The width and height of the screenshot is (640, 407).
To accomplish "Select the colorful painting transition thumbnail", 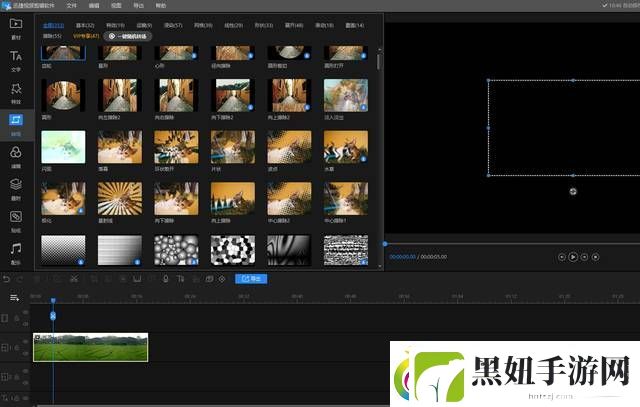I will pos(346,96).
